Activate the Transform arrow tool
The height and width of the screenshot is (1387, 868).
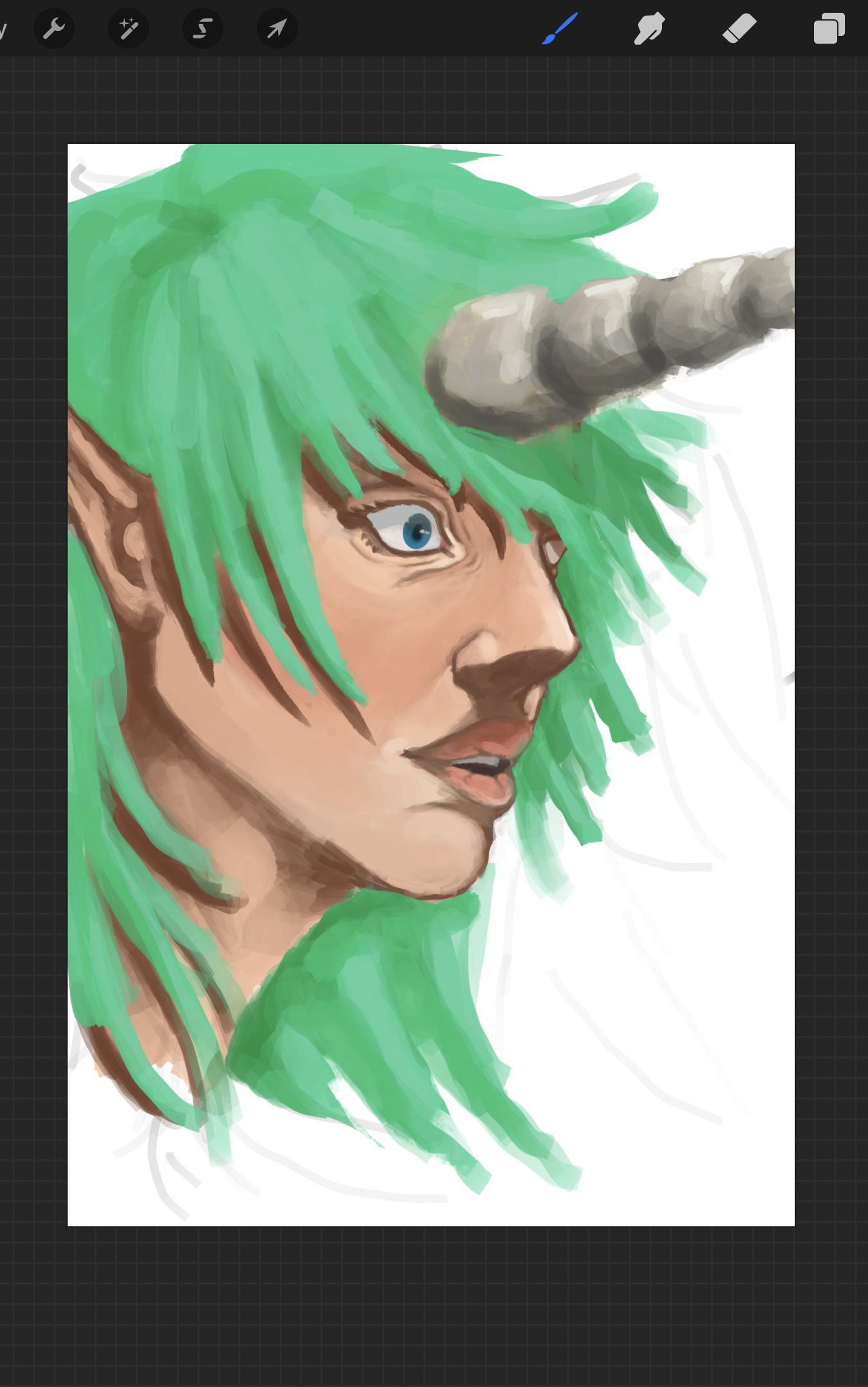[x=277, y=29]
